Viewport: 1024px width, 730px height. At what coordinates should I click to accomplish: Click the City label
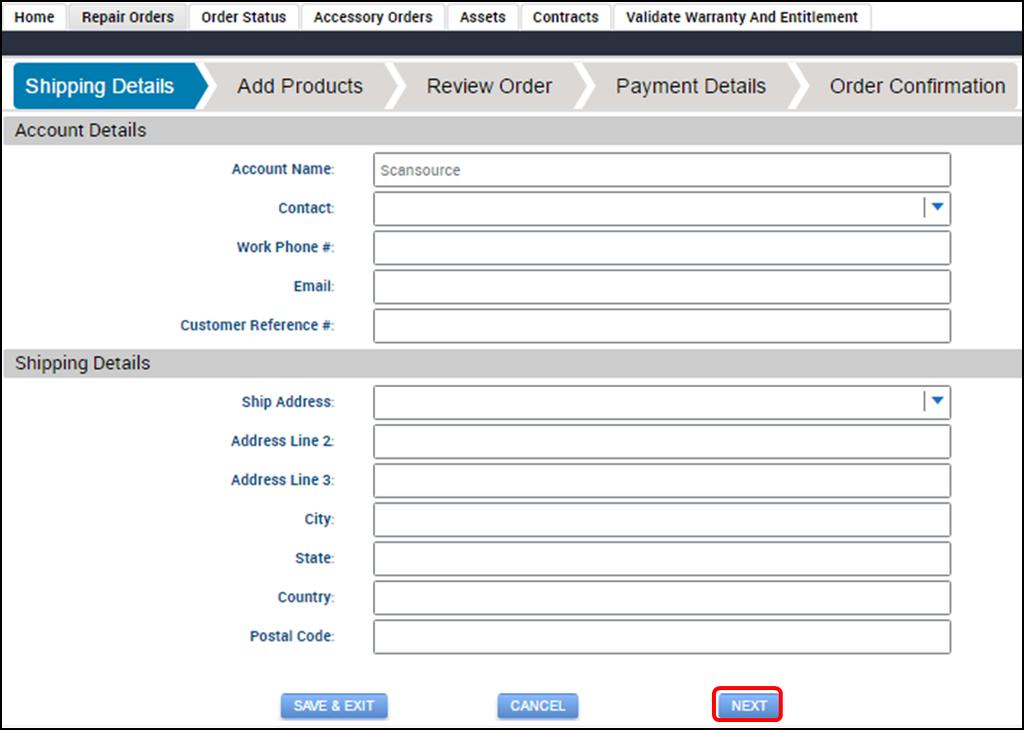[x=319, y=519]
